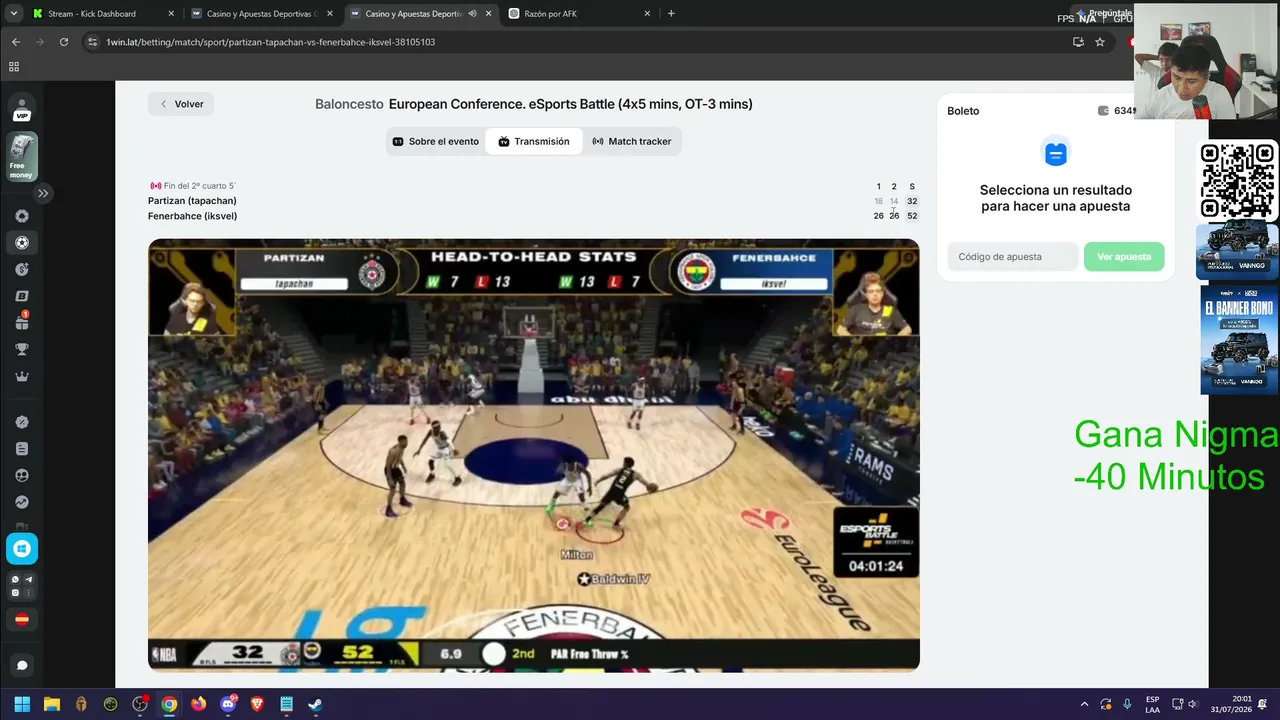Click the Boleto panel heading
Viewport: 1280px width, 720px height.
[963, 111]
